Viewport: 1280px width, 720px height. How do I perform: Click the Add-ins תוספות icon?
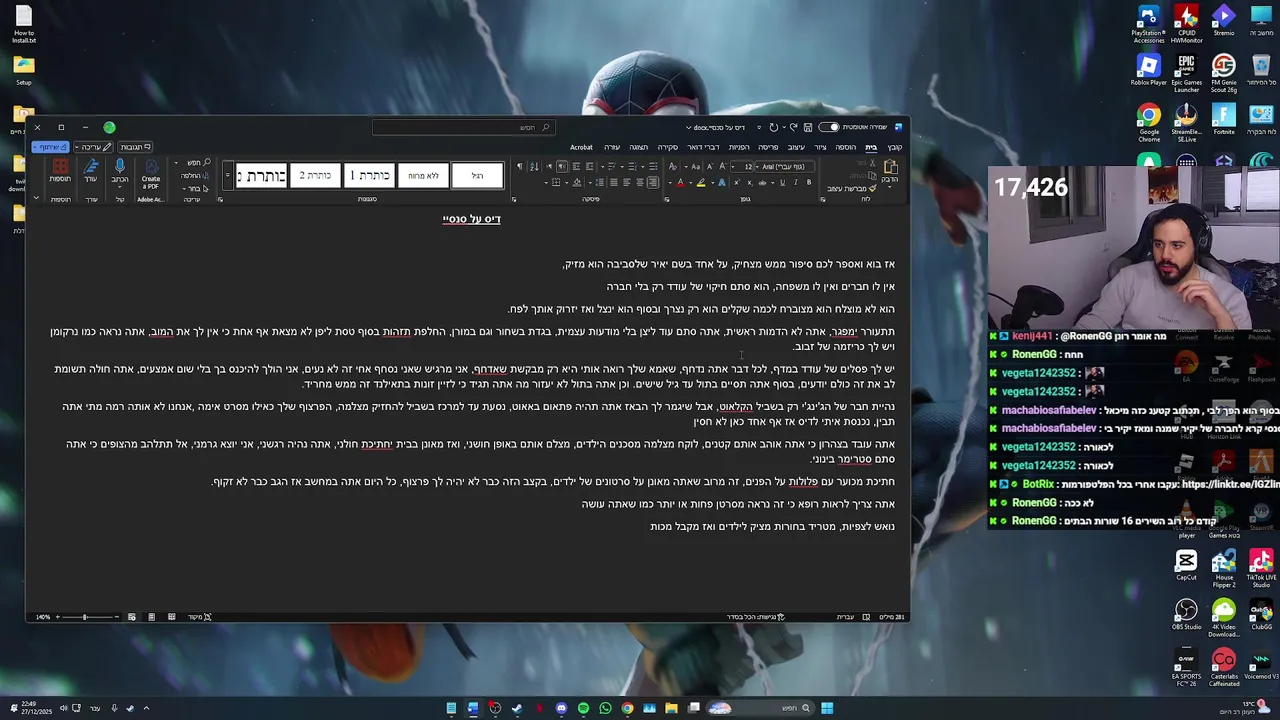[61, 167]
